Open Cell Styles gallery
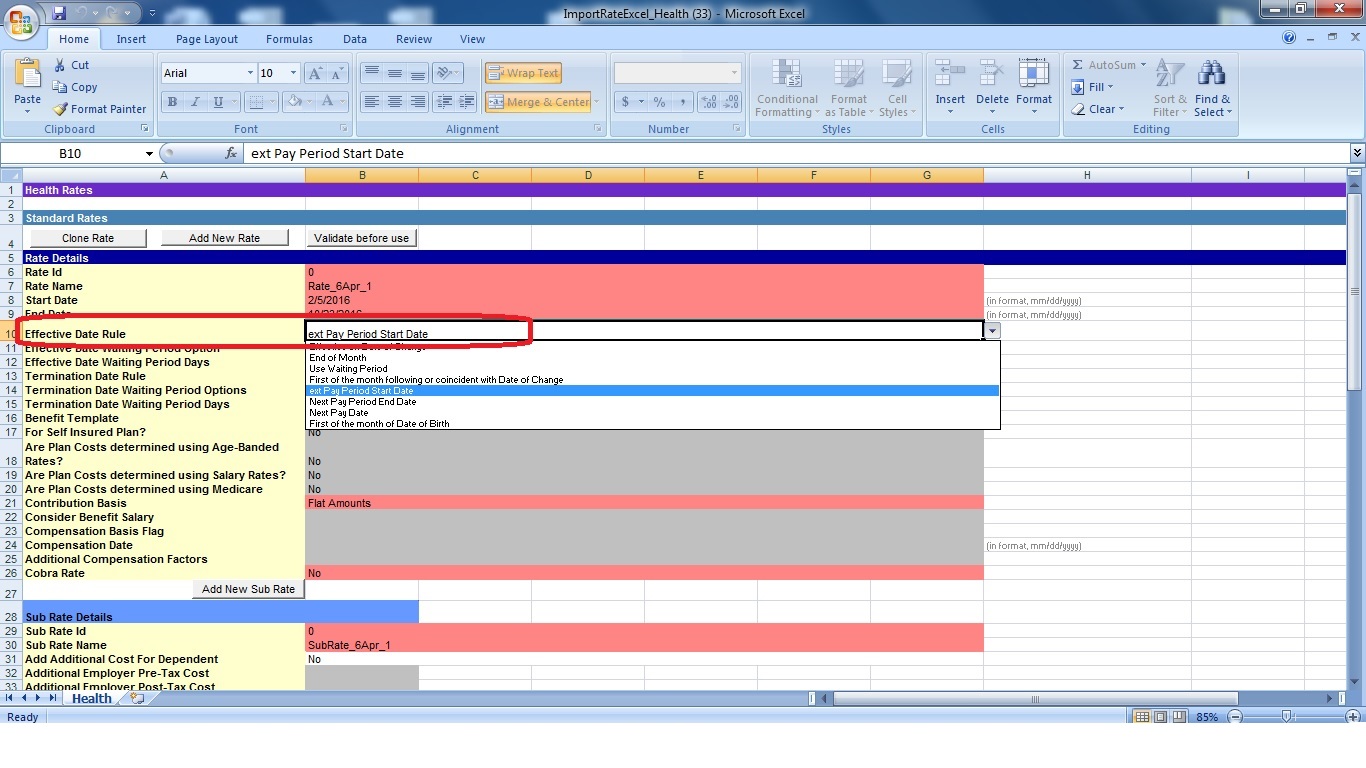Viewport: 1366px width, 768px height. [897, 88]
